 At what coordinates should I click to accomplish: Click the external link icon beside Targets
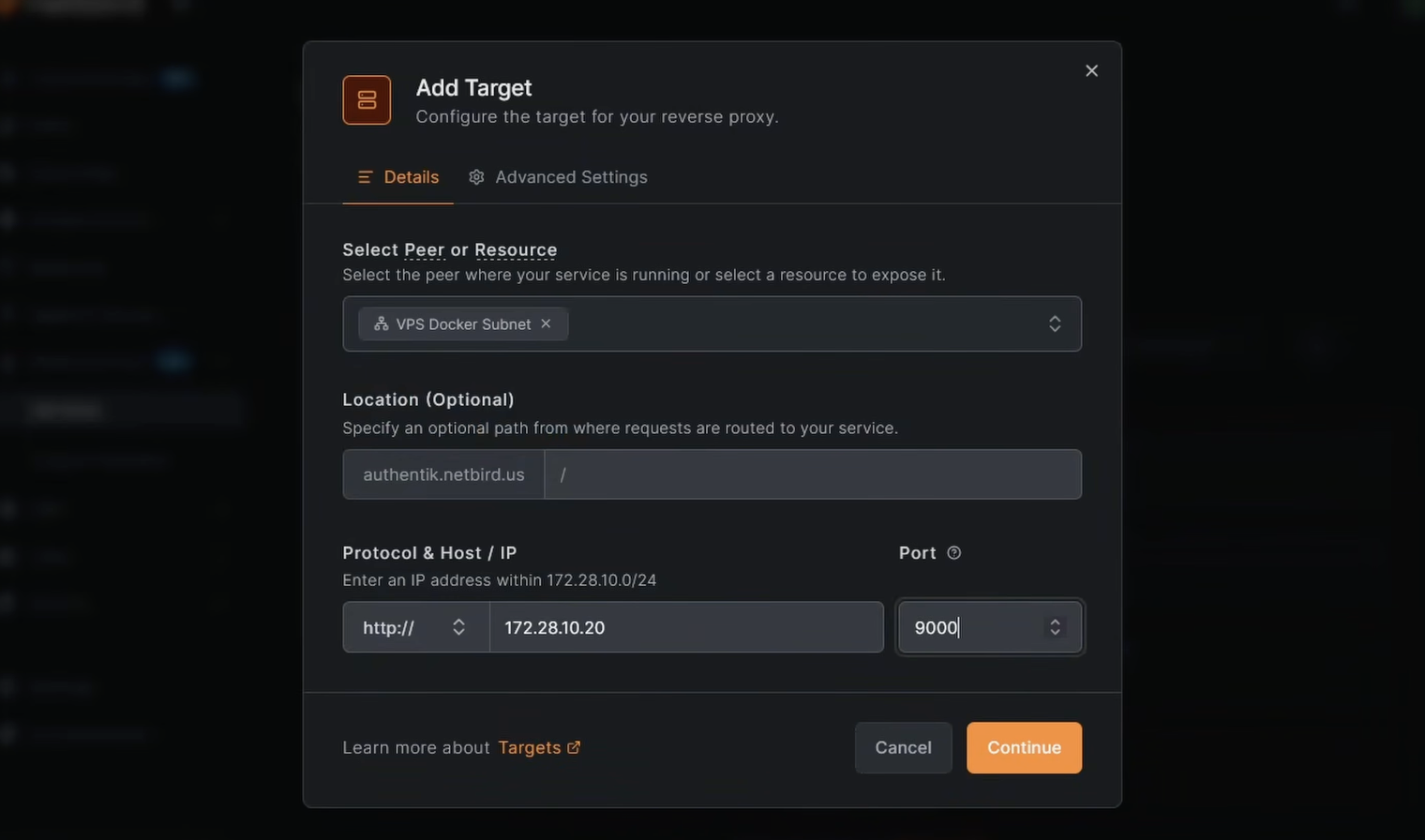(x=575, y=746)
